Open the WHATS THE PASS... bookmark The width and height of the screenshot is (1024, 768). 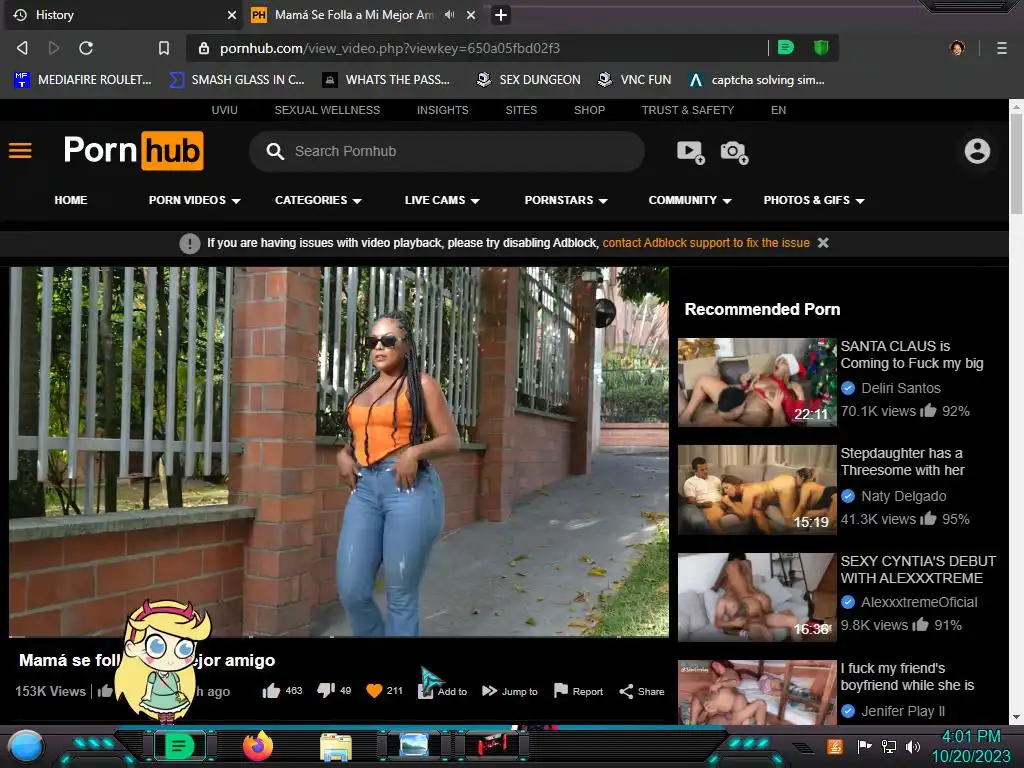pos(386,80)
